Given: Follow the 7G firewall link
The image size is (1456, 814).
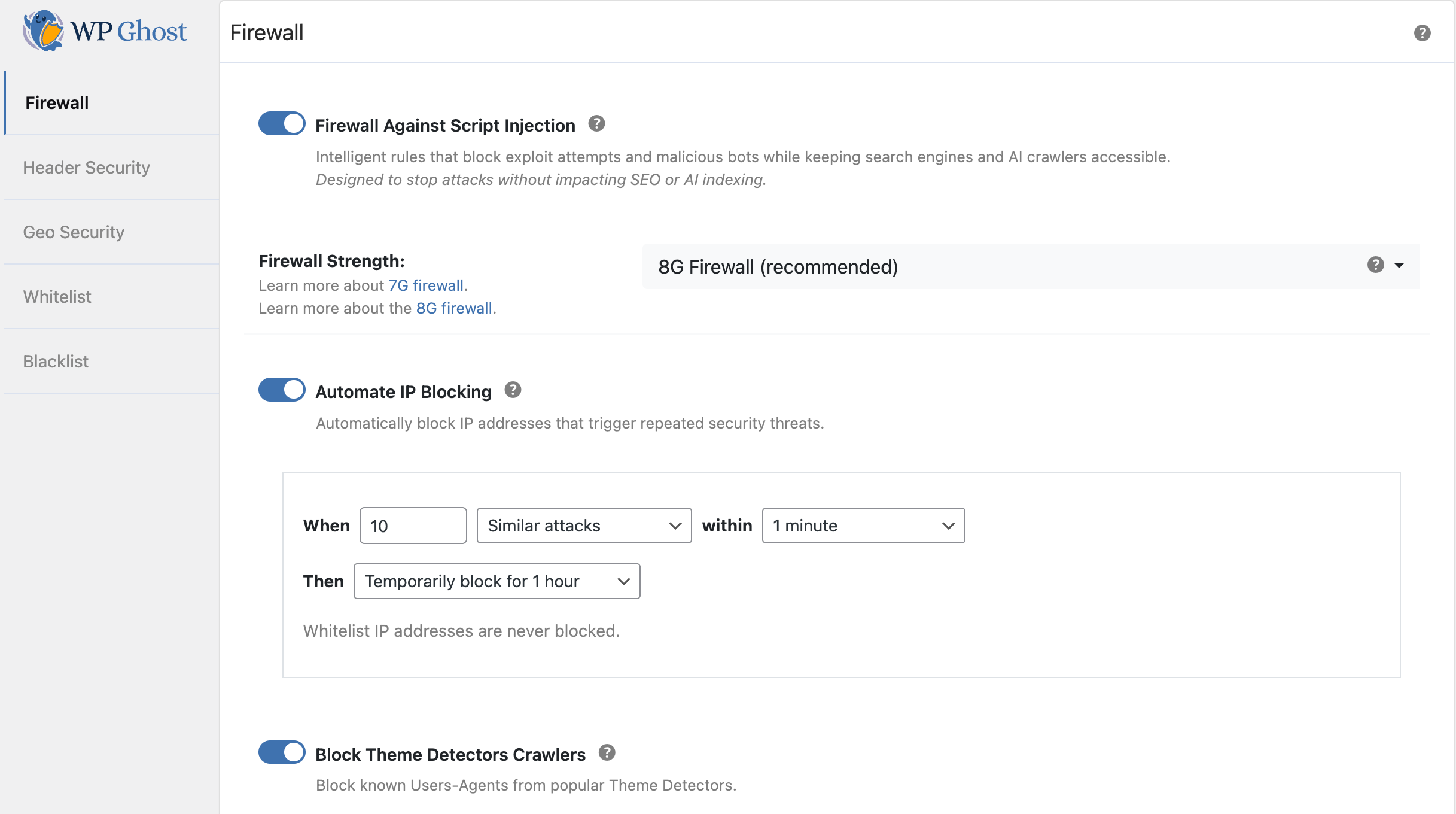Looking at the screenshot, I should [426, 285].
